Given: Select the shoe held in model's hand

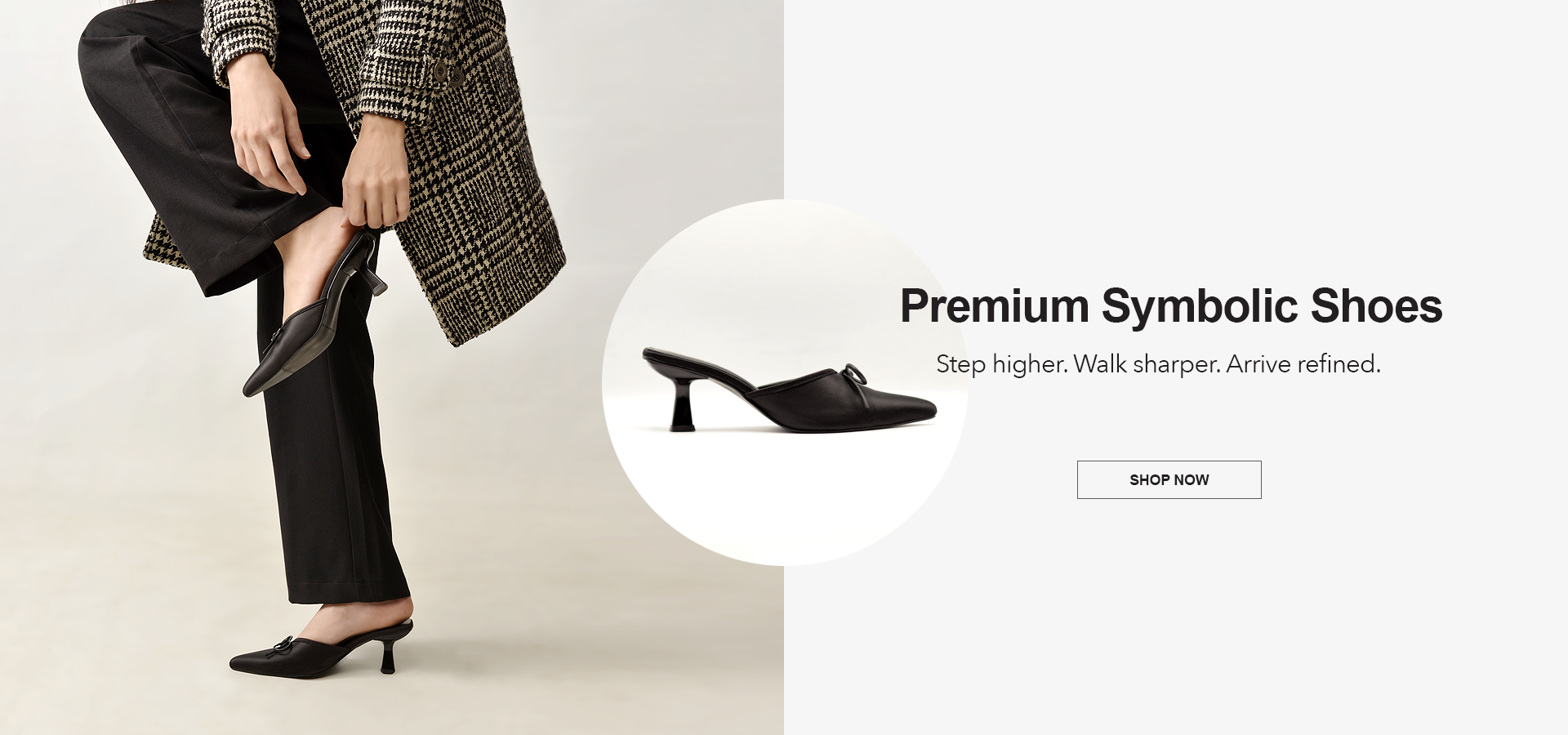Looking at the screenshot, I should pos(313,318).
